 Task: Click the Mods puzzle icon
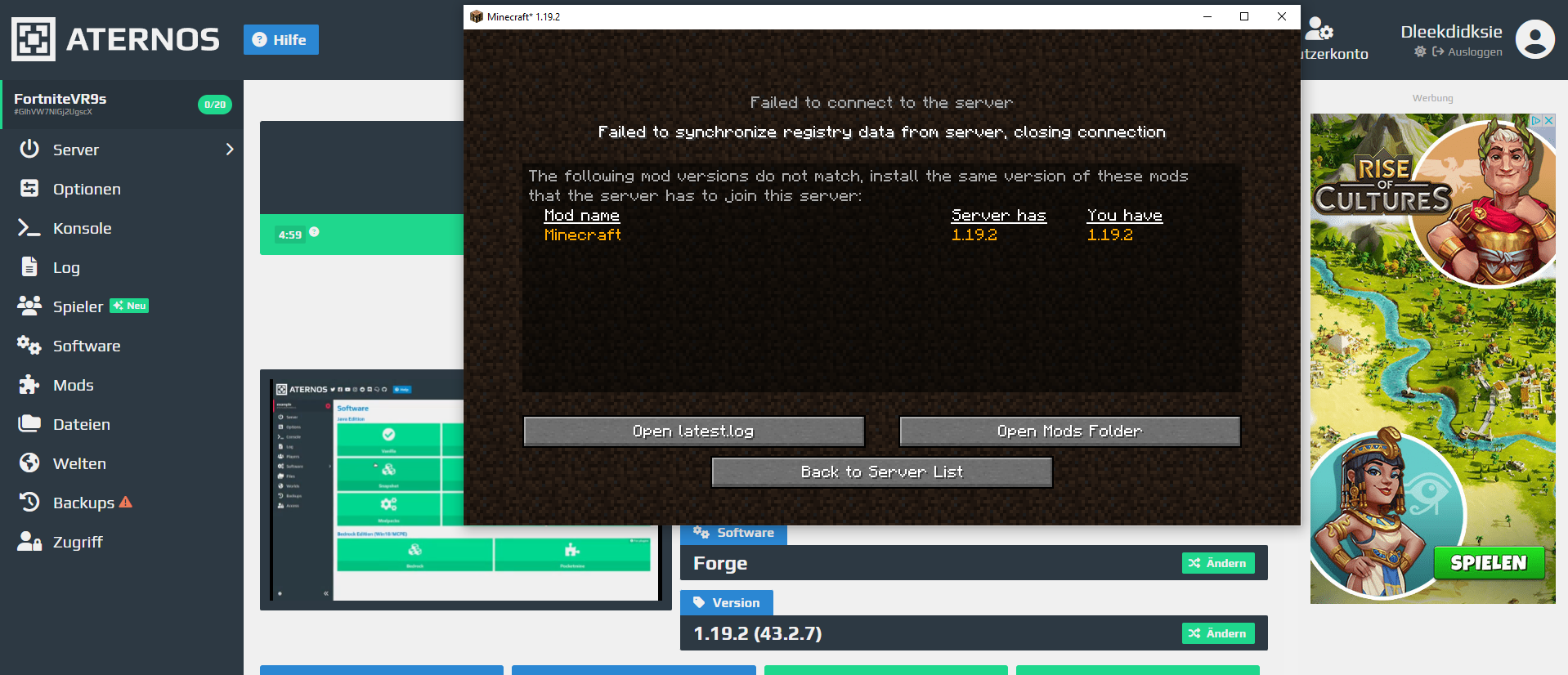tap(29, 385)
